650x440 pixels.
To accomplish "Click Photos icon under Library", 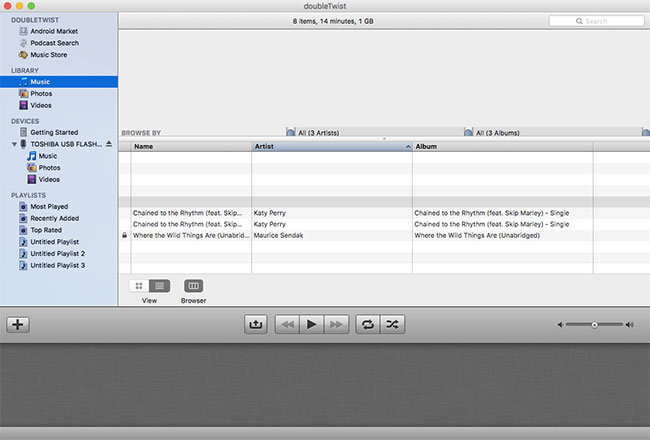I will pyautogui.click(x=24, y=93).
